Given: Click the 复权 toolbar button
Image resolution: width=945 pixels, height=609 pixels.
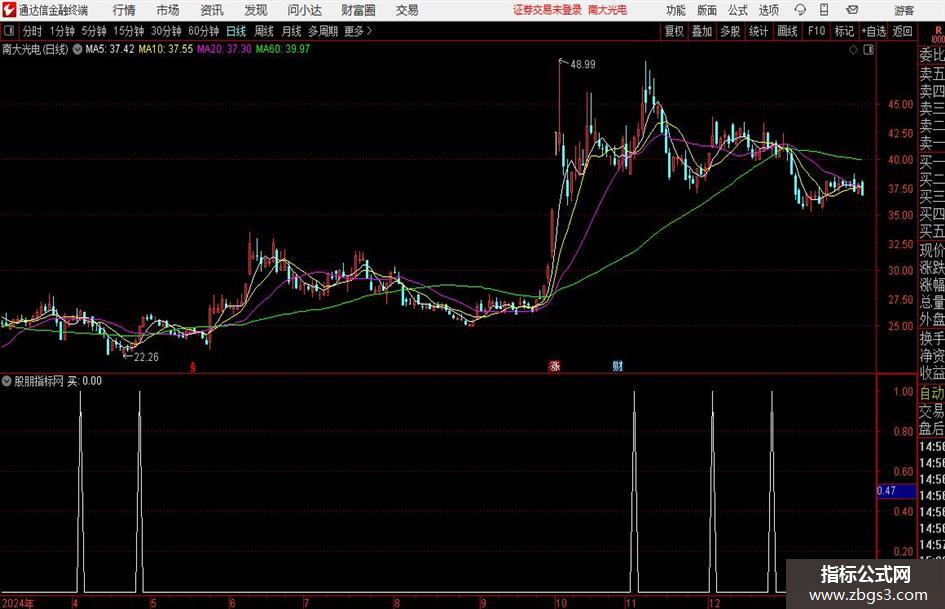Looking at the screenshot, I should pos(674,31).
